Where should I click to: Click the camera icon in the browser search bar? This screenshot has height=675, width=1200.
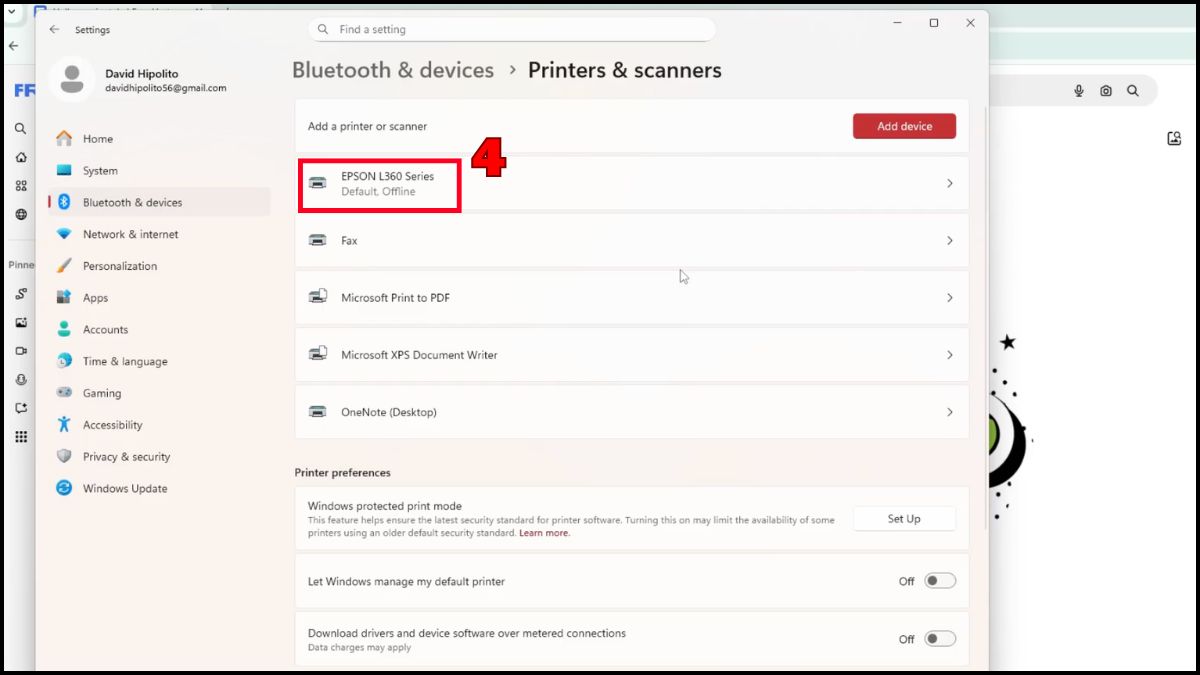coord(1106,91)
